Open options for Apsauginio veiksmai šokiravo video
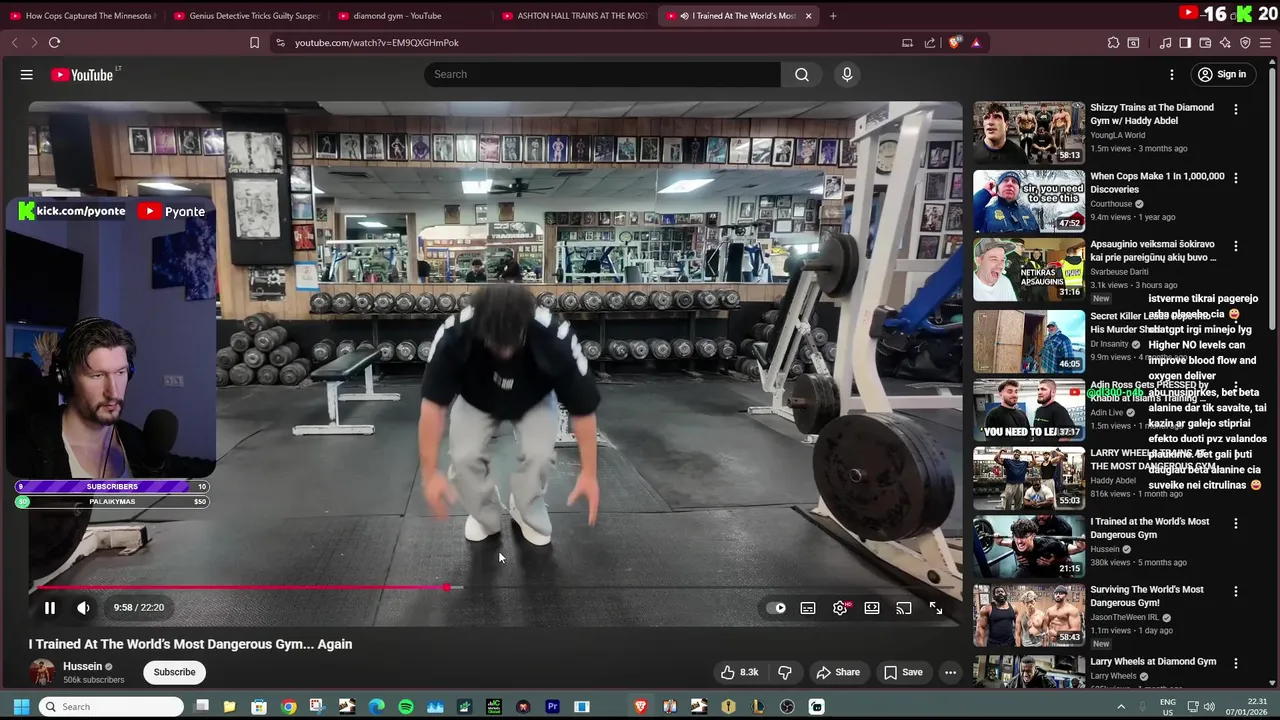Screen dimensions: 1280x720 tap(1236, 246)
